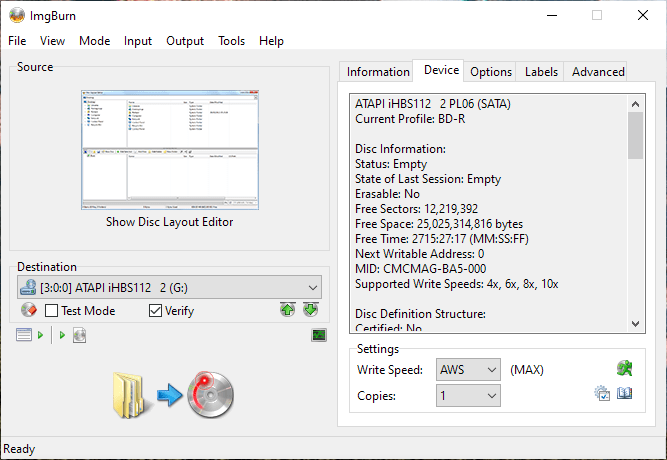Uncheck the Verify checkbox

point(155,311)
